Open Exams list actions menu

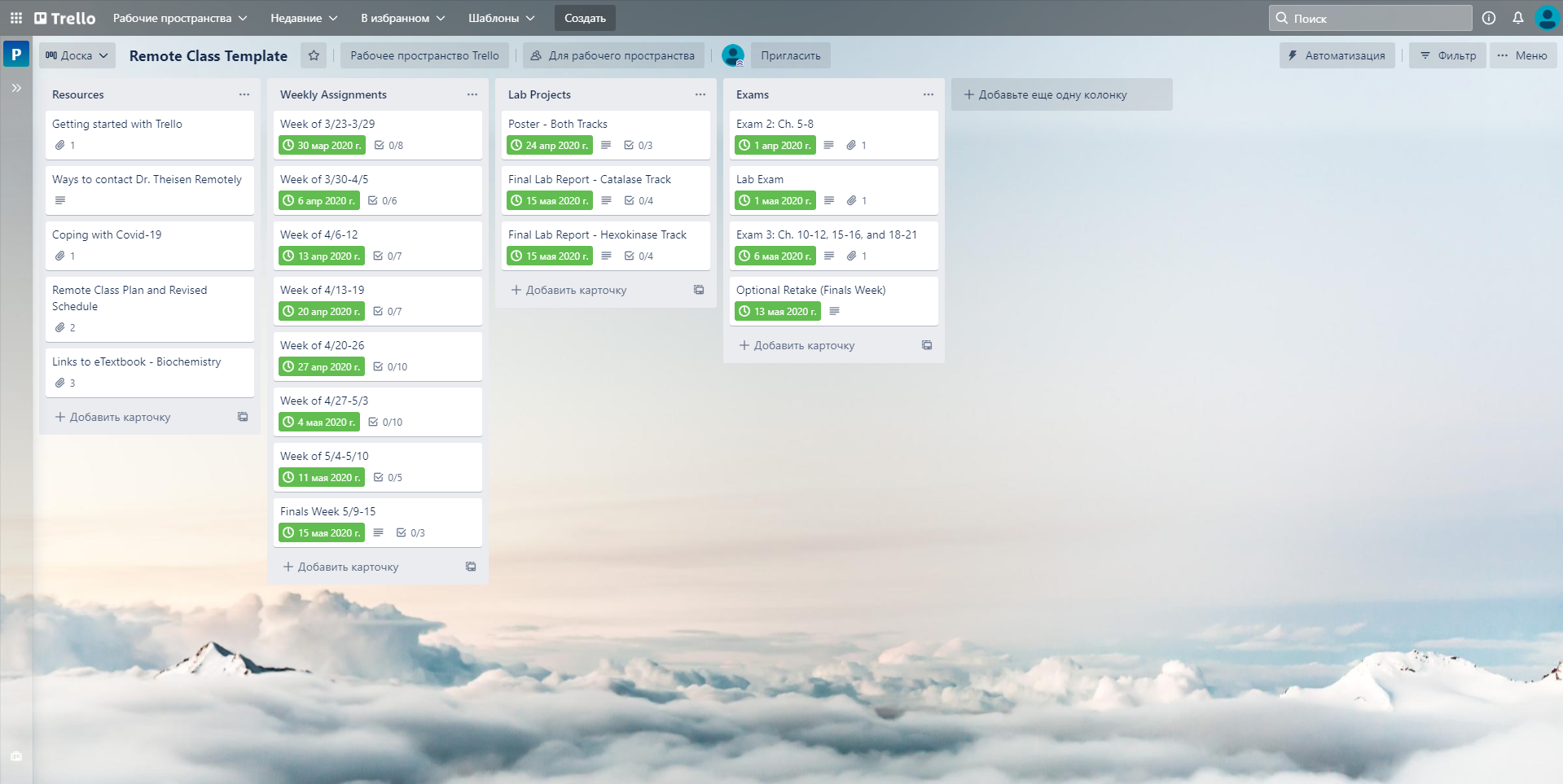(x=929, y=94)
